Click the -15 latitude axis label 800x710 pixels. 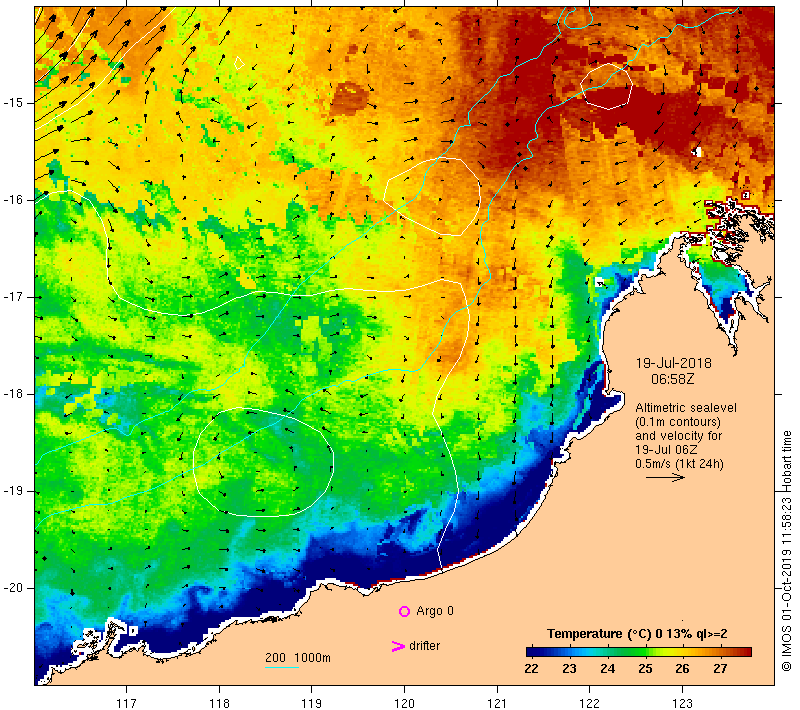(x=13, y=103)
